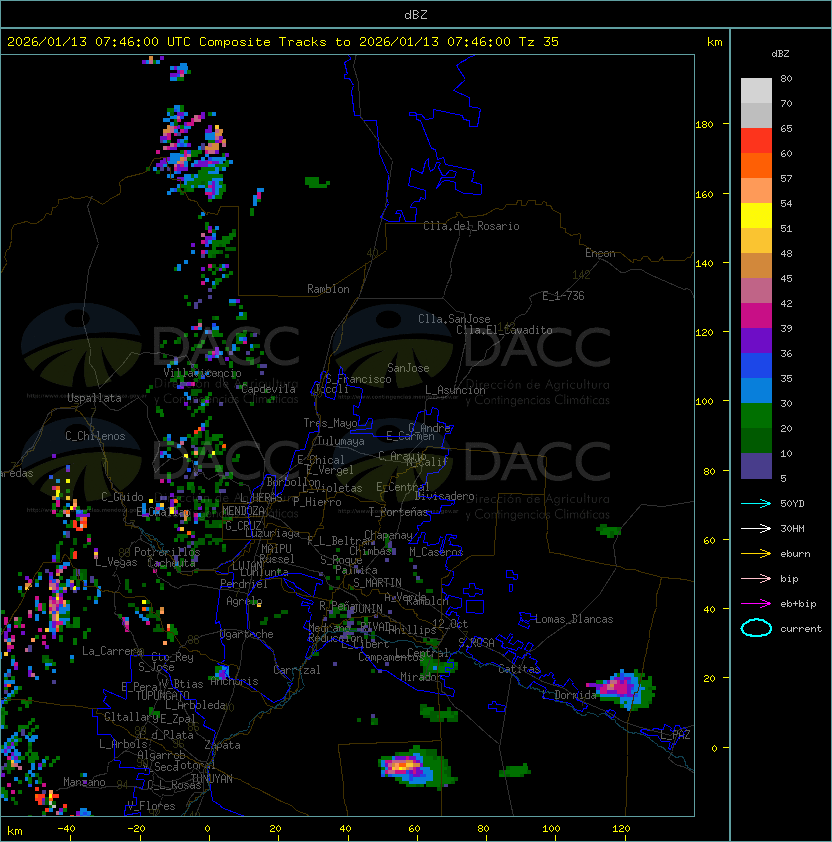Select the pink bip arrow icon
This screenshot has height=842, width=832.
(x=756, y=578)
